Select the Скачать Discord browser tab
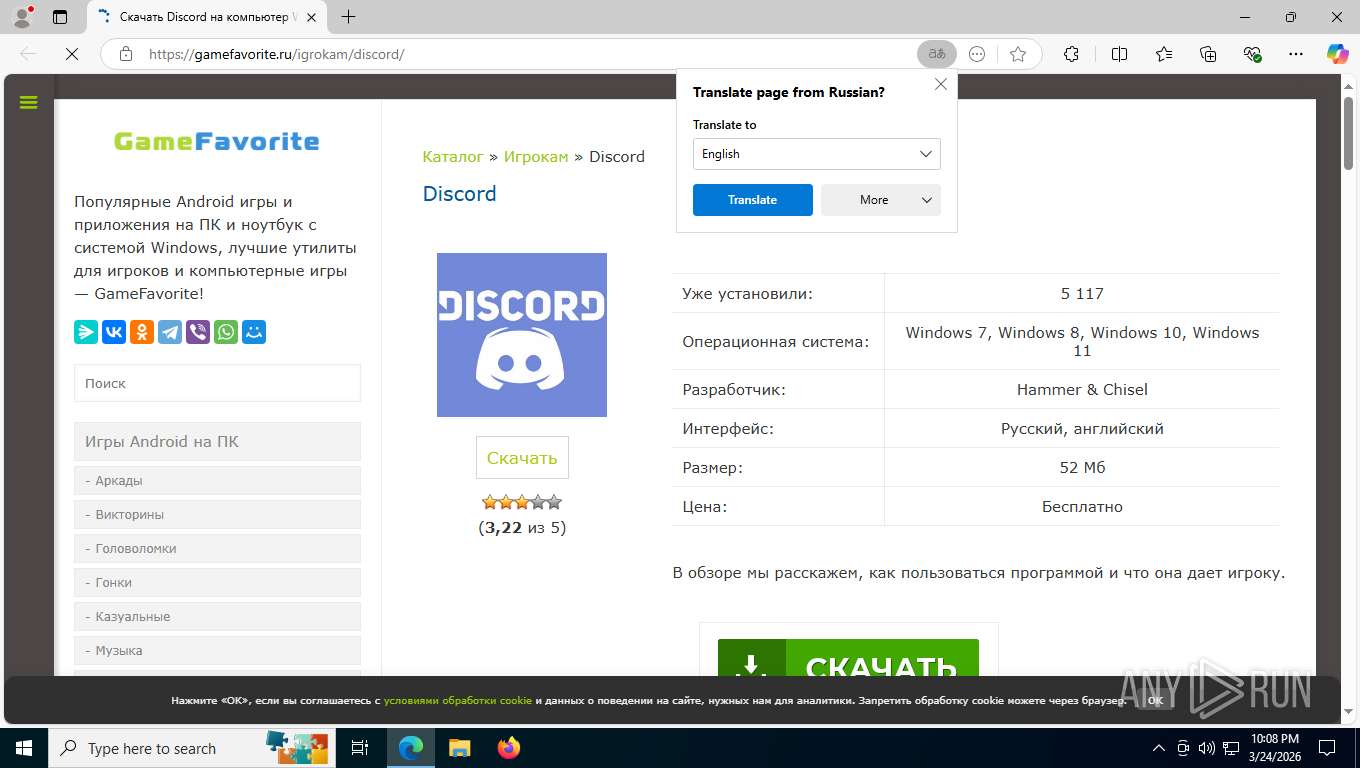 pos(206,17)
